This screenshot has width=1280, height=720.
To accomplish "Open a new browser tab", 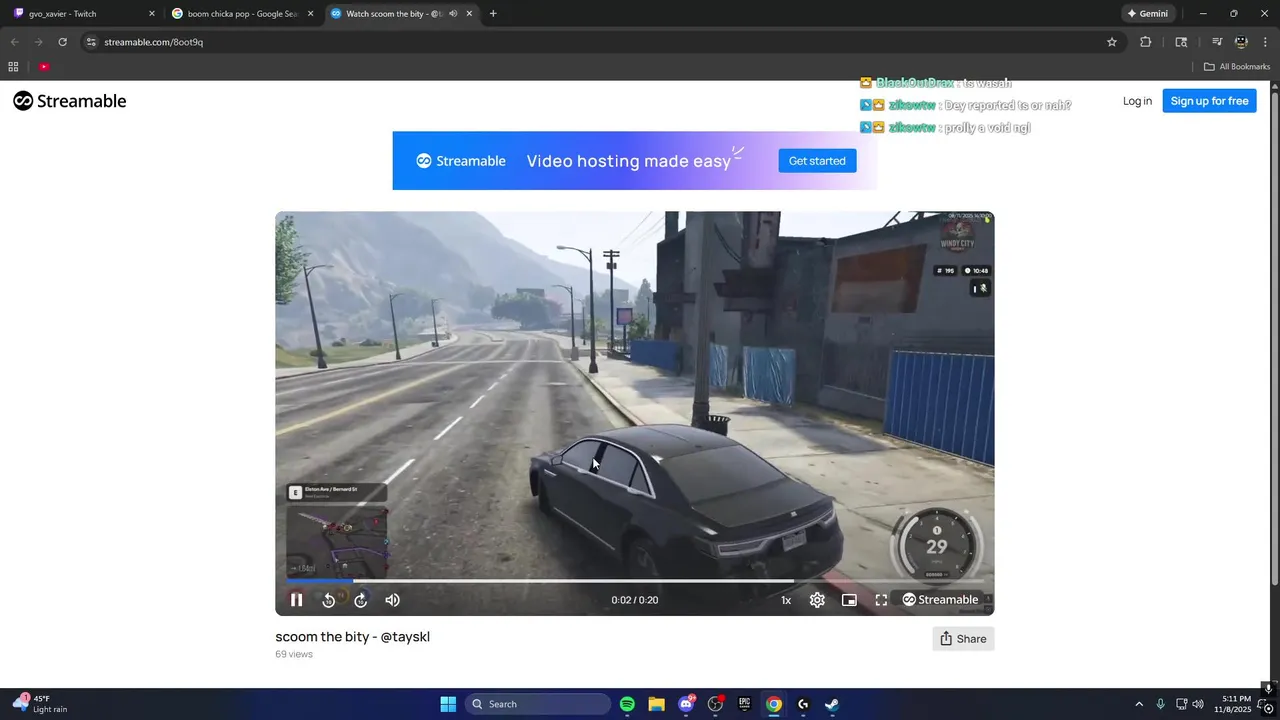I will coord(493,14).
